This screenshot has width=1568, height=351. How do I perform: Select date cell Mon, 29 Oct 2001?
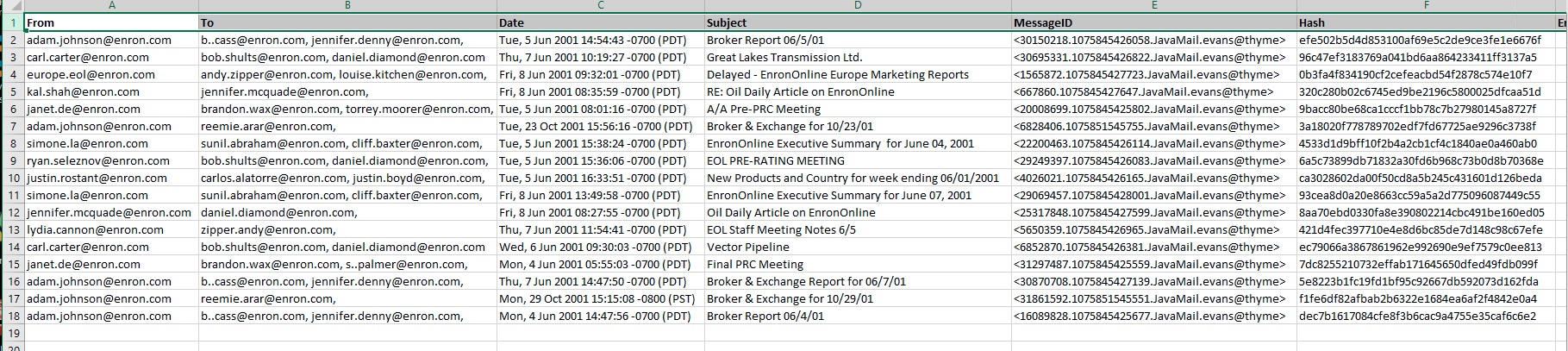click(600, 298)
